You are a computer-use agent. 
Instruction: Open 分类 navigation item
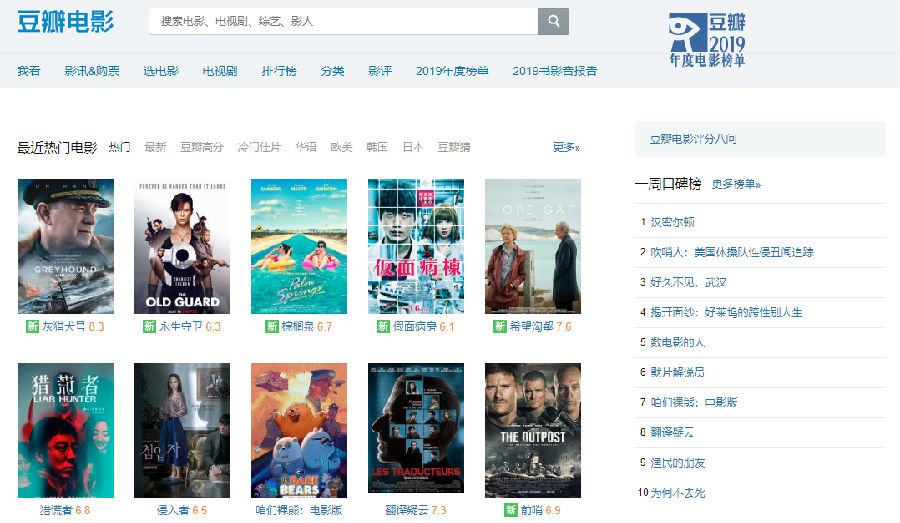tap(332, 71)
